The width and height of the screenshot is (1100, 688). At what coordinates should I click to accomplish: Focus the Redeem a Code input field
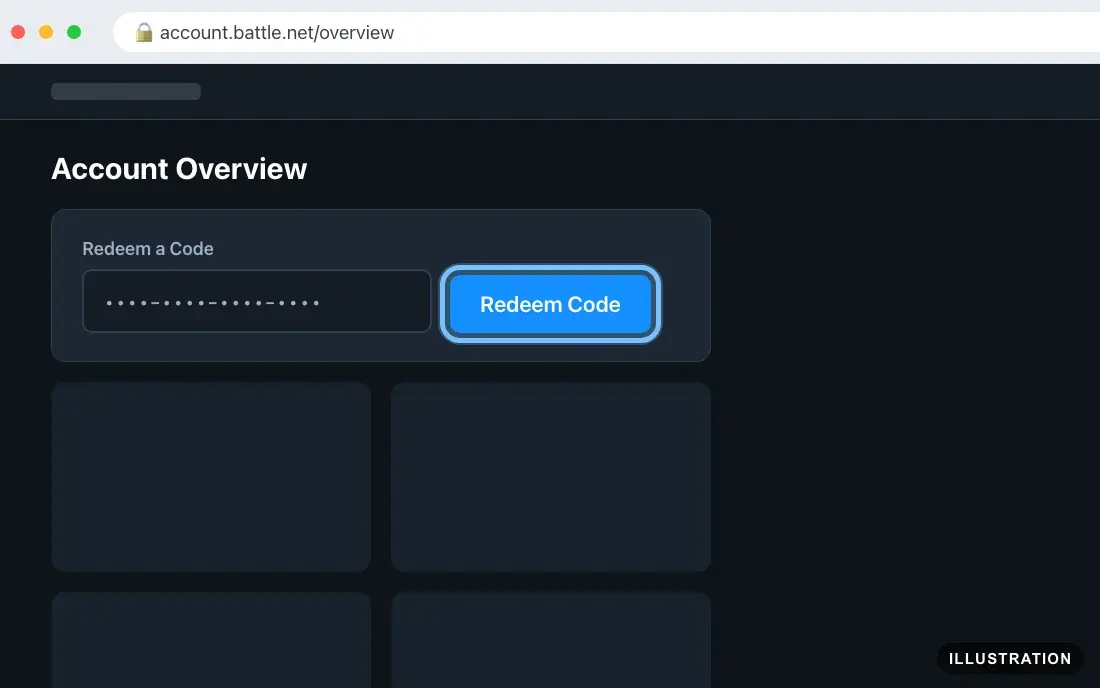pyautogui.click(x=257, y=301)
